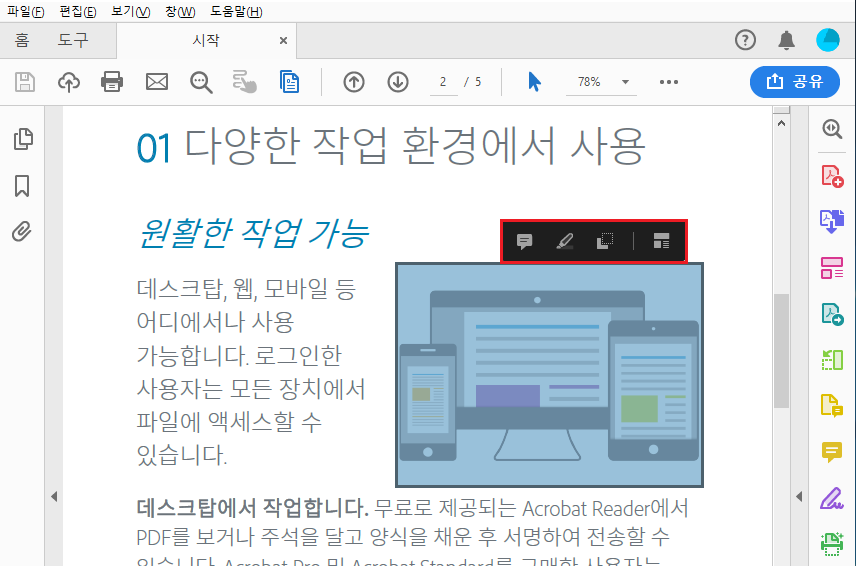Screen dimensions: 856x566
Task: Open the attachments paperclip panel
Action: click(22, 231)
